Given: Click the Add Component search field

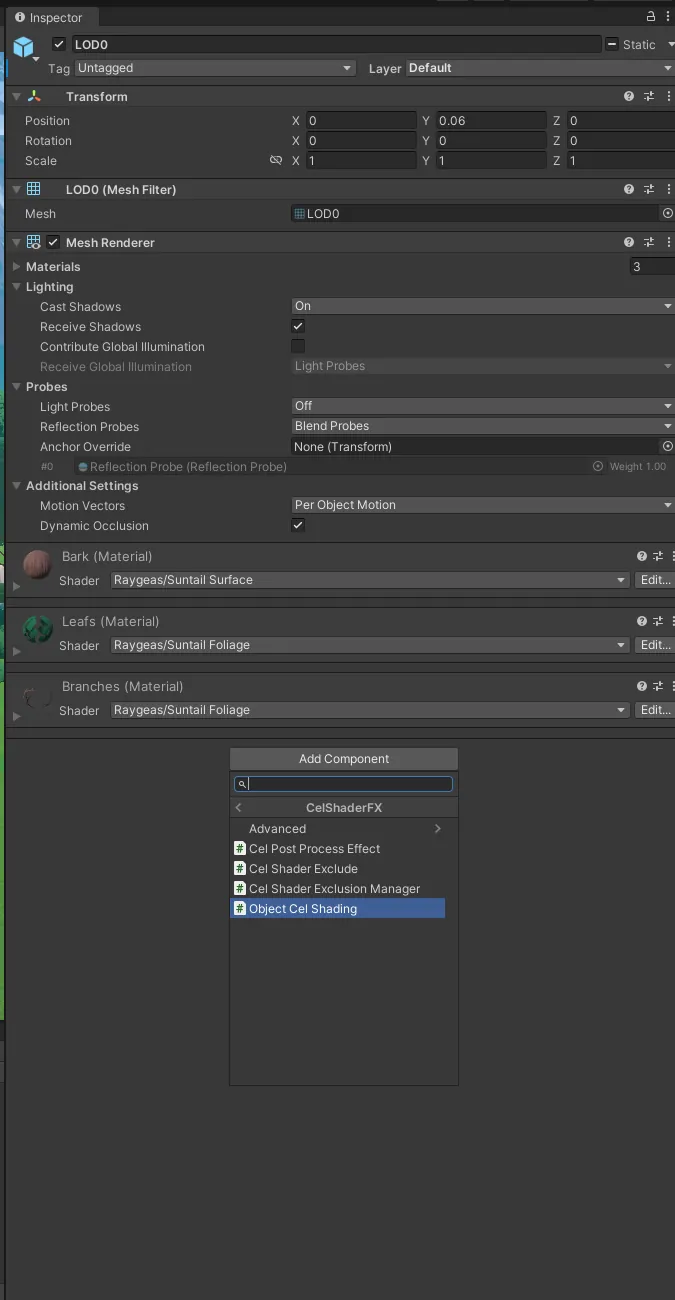Looking at the screenshot, I should [x=343, y=784].
